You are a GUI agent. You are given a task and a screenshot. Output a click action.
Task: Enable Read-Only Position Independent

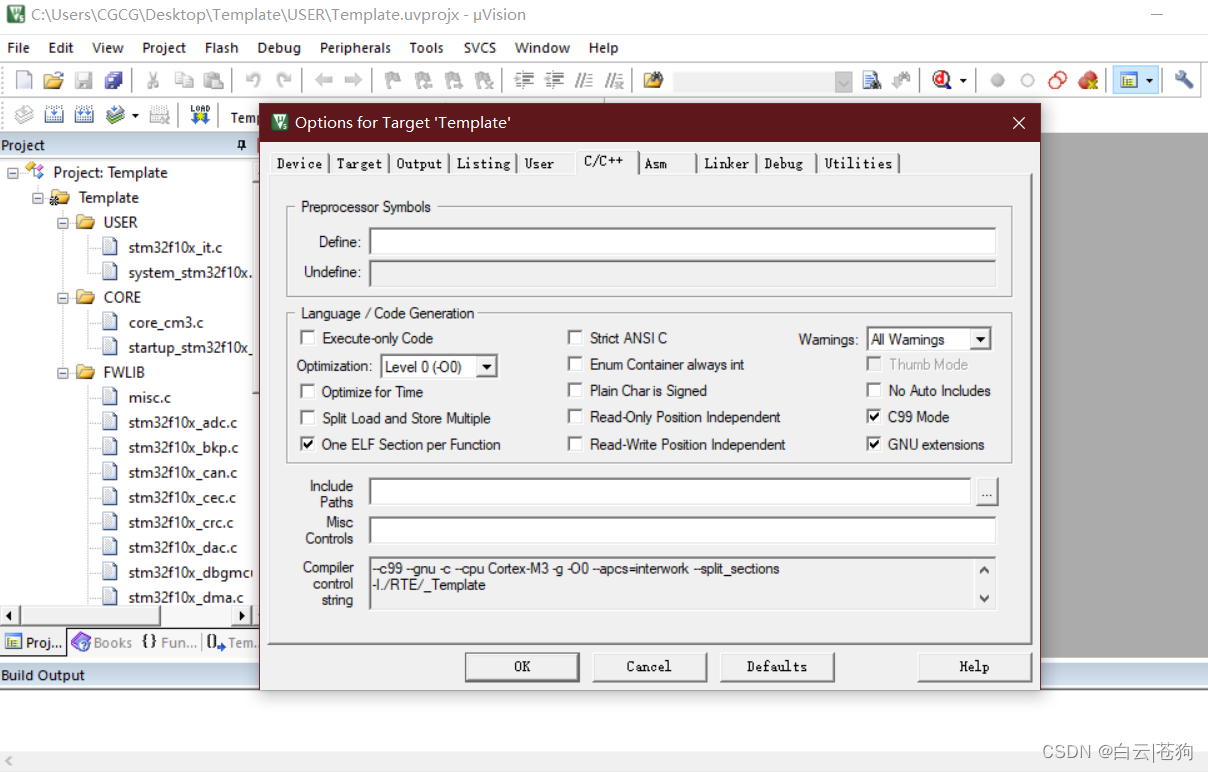click(x=575, y=417)
